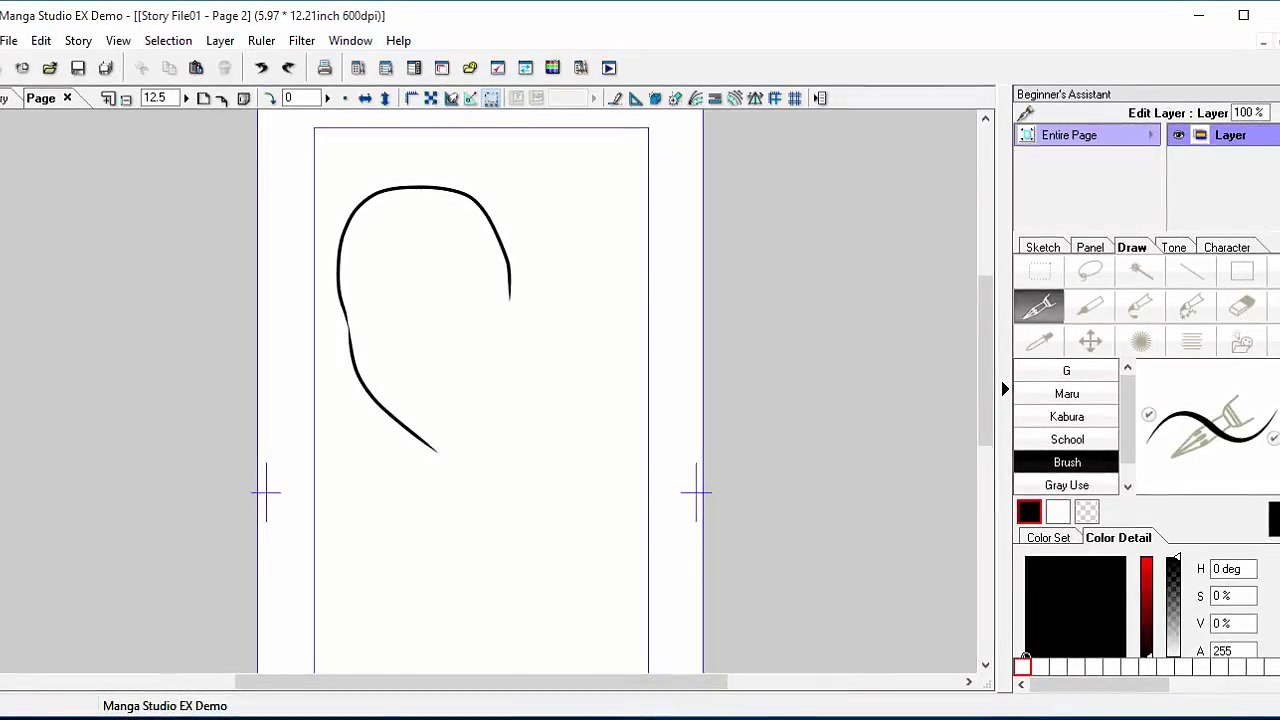1280x720 pixels.
Task: Select the Airbrush tool
Action: 1141,306
